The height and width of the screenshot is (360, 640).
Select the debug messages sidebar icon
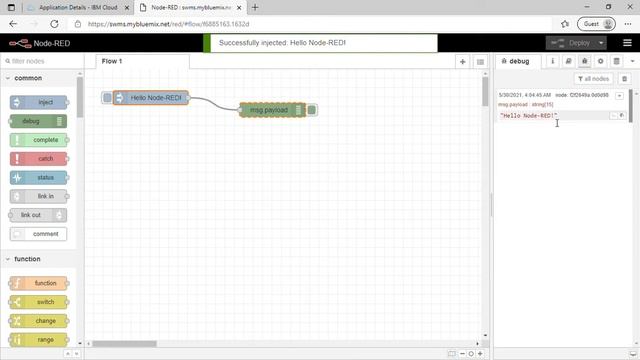point(584,61)
